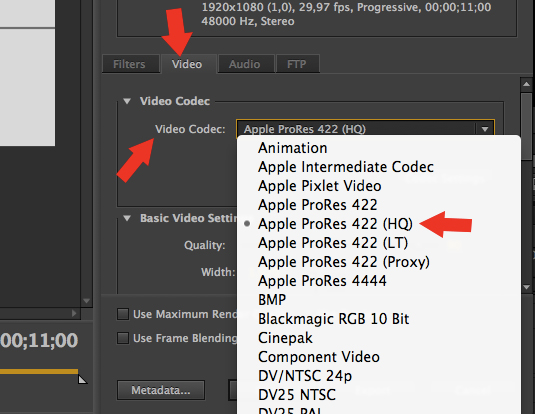Screen dimensions: 535x414
Task: Click preview horizontal scroll right arrow
Action: click(x=74, y=313)
